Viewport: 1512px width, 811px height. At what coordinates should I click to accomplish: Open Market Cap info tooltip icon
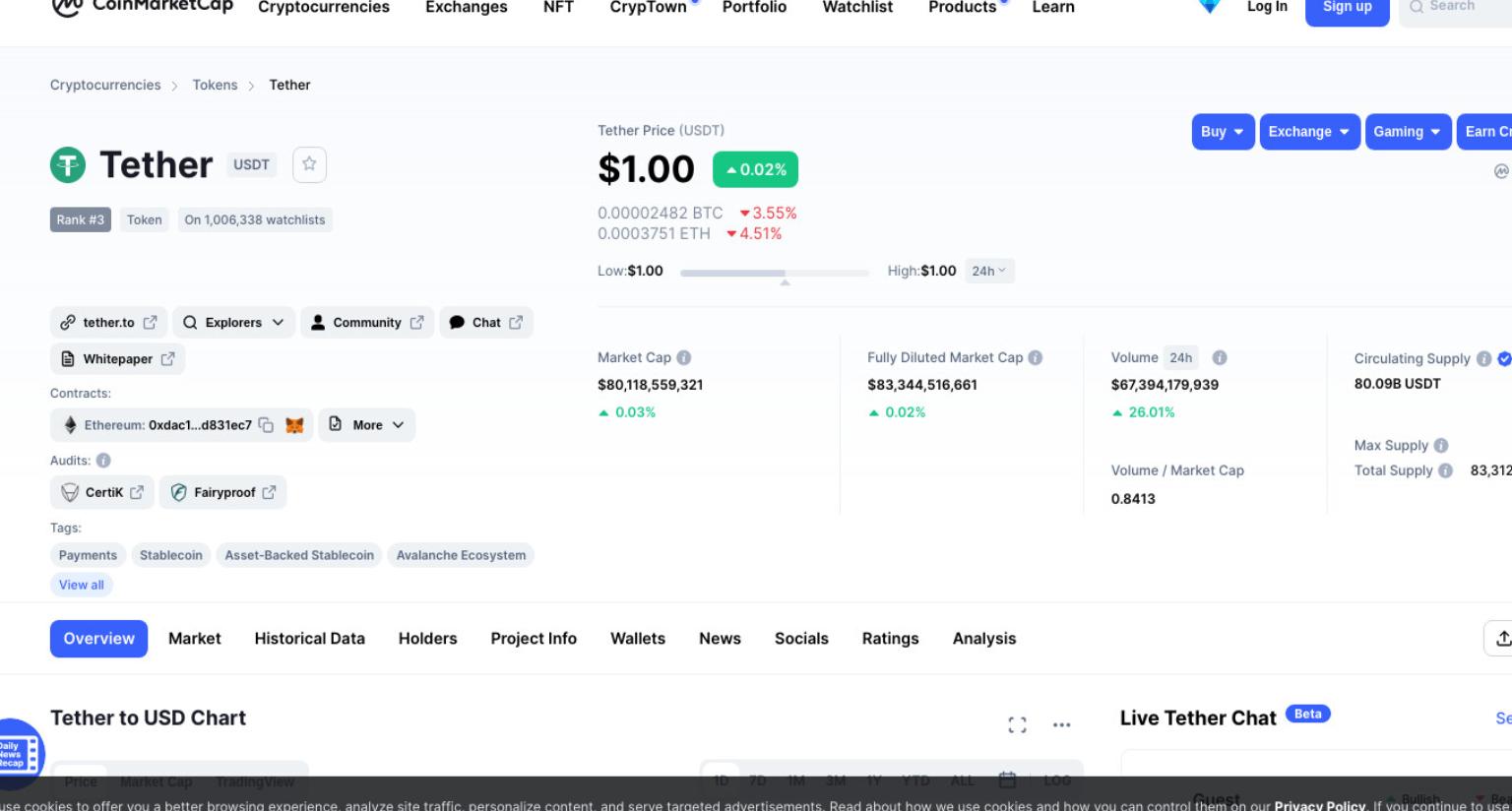tap(684, 357)
